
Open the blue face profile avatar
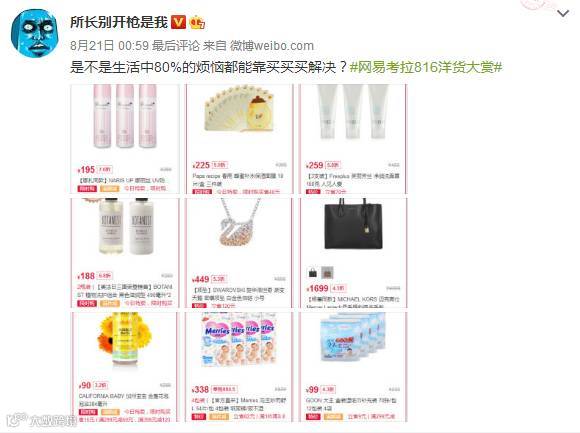coord(35,33)
